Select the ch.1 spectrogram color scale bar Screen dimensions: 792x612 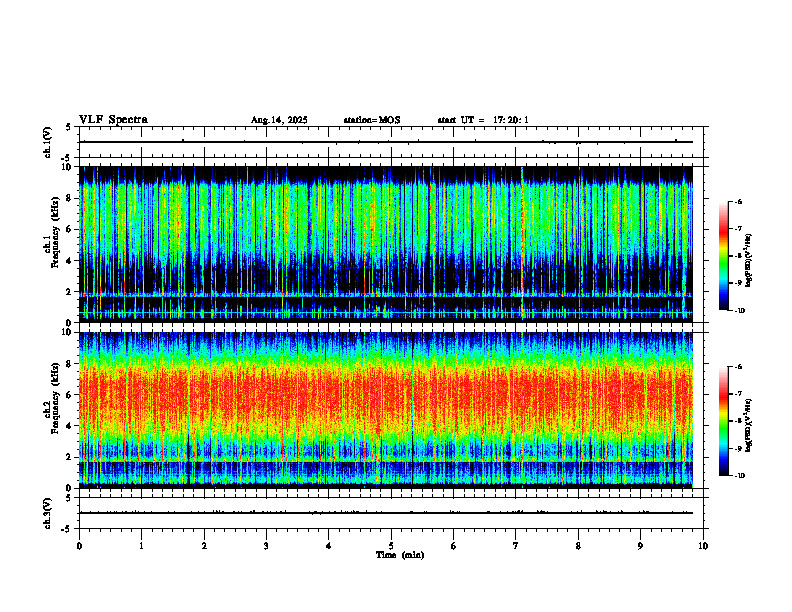click(x=723, y=256)
